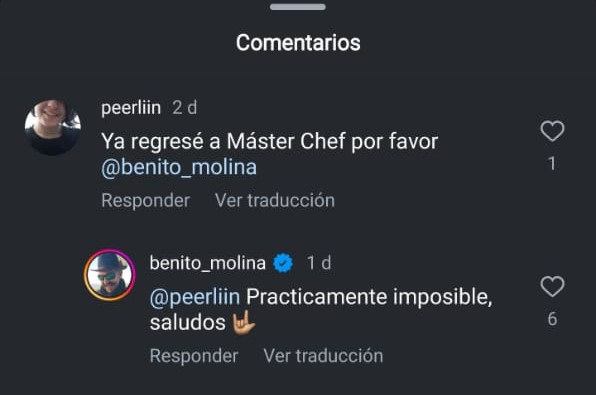
Task: View likes count 6 on benito's reply
Action: pos(552,319)
